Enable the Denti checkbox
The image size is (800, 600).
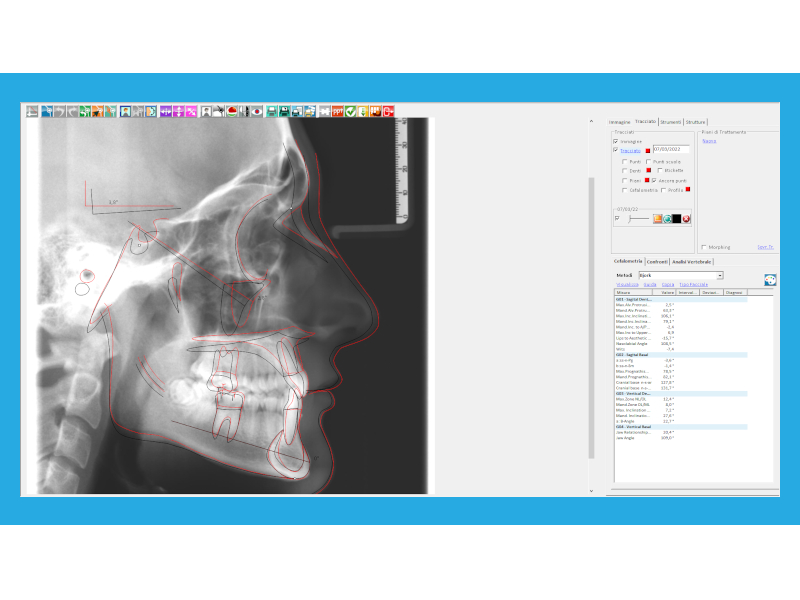(624, 171)
